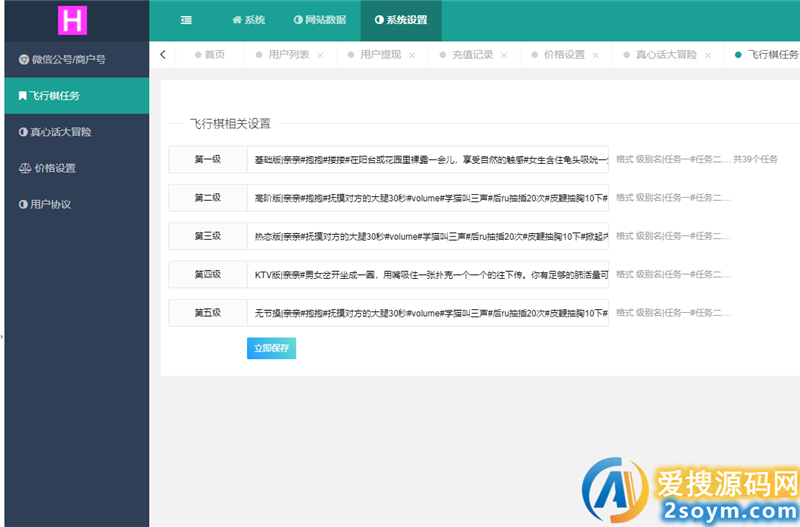Edit the 第四级 task input field
Image resolution: width=800 pixels, height=527 pixels.
click(428, 274)
